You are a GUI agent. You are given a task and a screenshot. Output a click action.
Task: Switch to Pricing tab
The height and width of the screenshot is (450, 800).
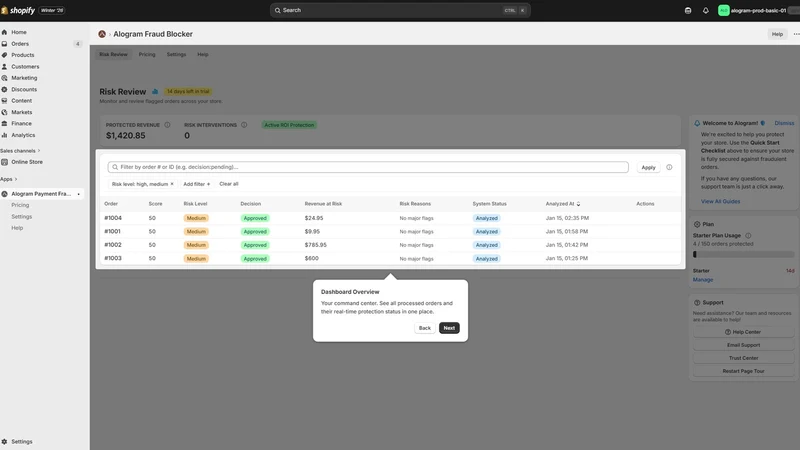coord(147,55)
